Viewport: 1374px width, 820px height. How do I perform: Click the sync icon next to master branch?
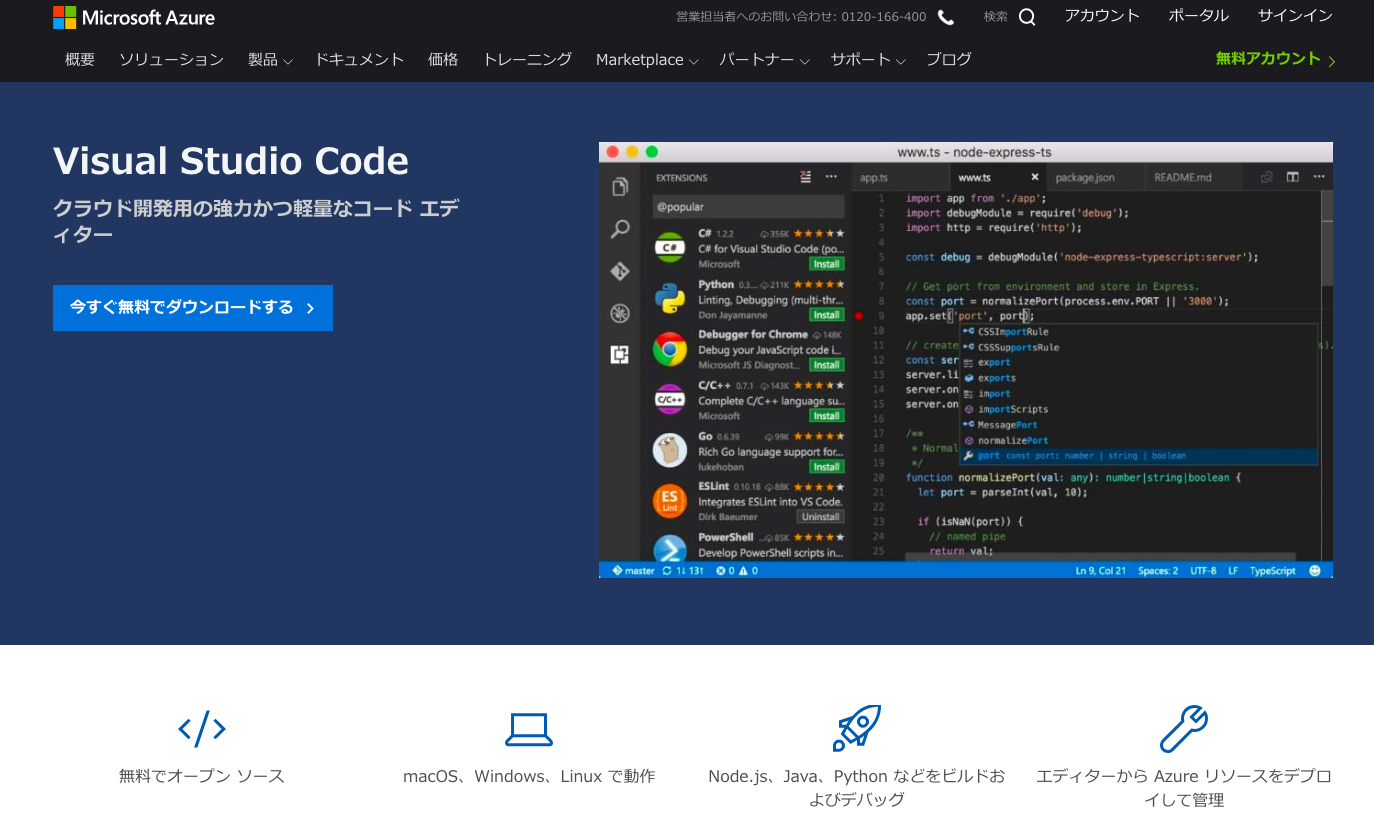[668, 569]
